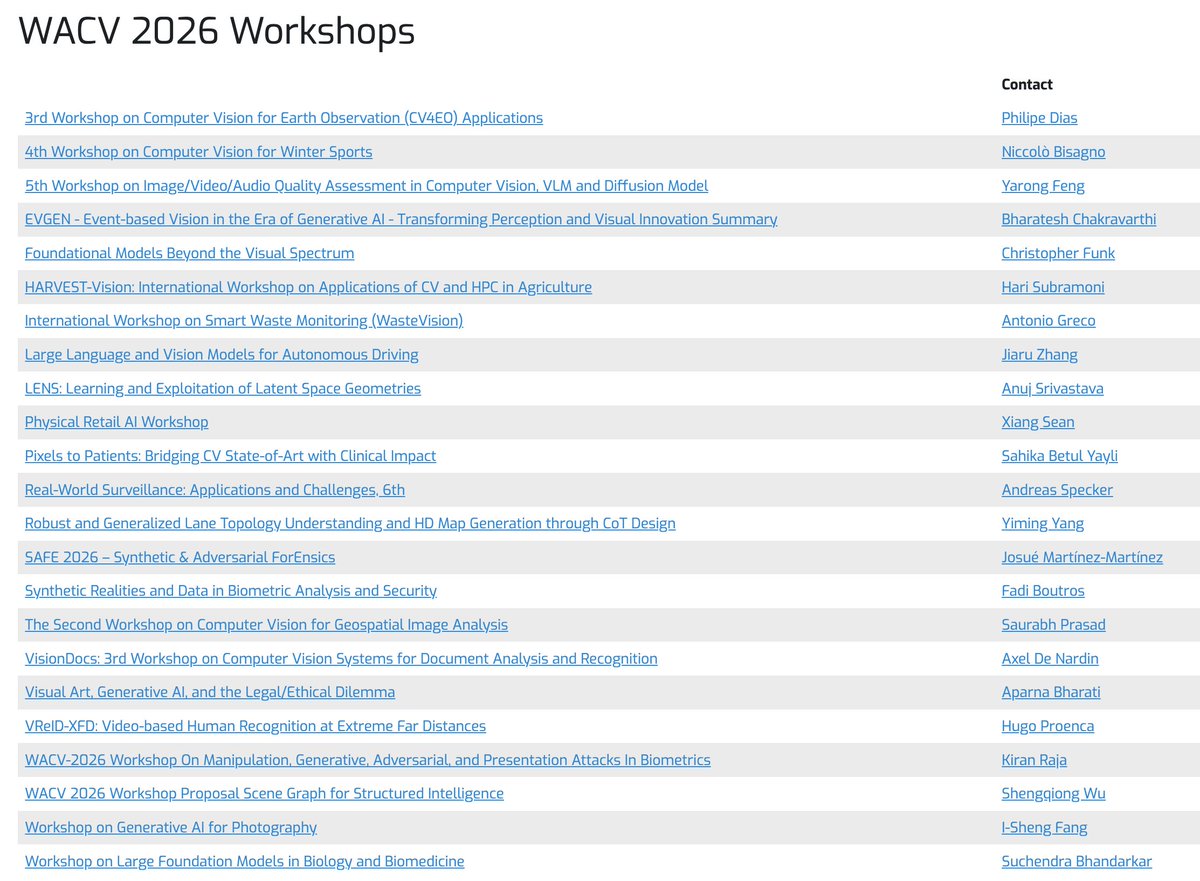The image size is (1200, 881).
Task: Contact Aparna Bharati
Action: 1051,692
